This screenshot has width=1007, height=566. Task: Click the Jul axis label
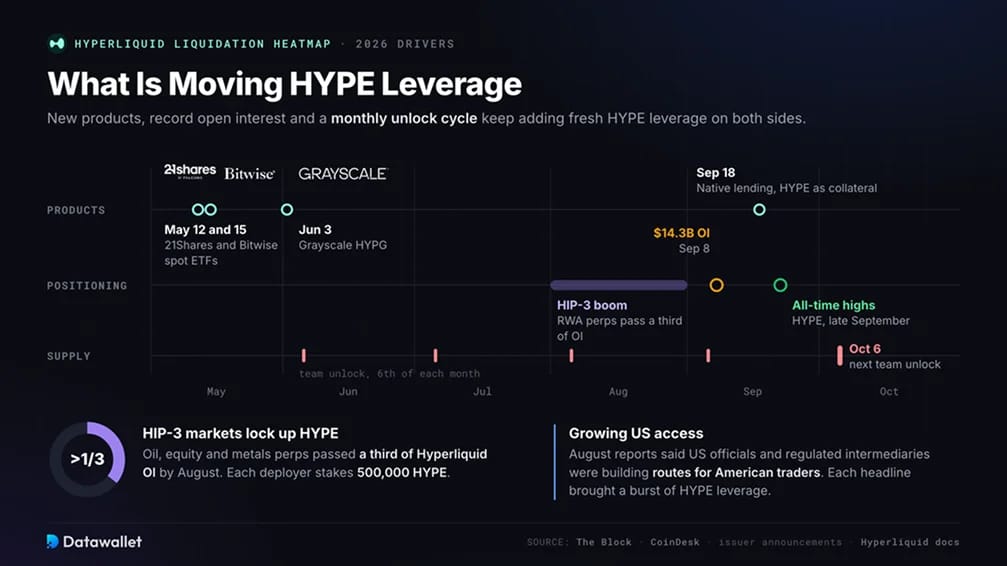[x=482, y=391]
